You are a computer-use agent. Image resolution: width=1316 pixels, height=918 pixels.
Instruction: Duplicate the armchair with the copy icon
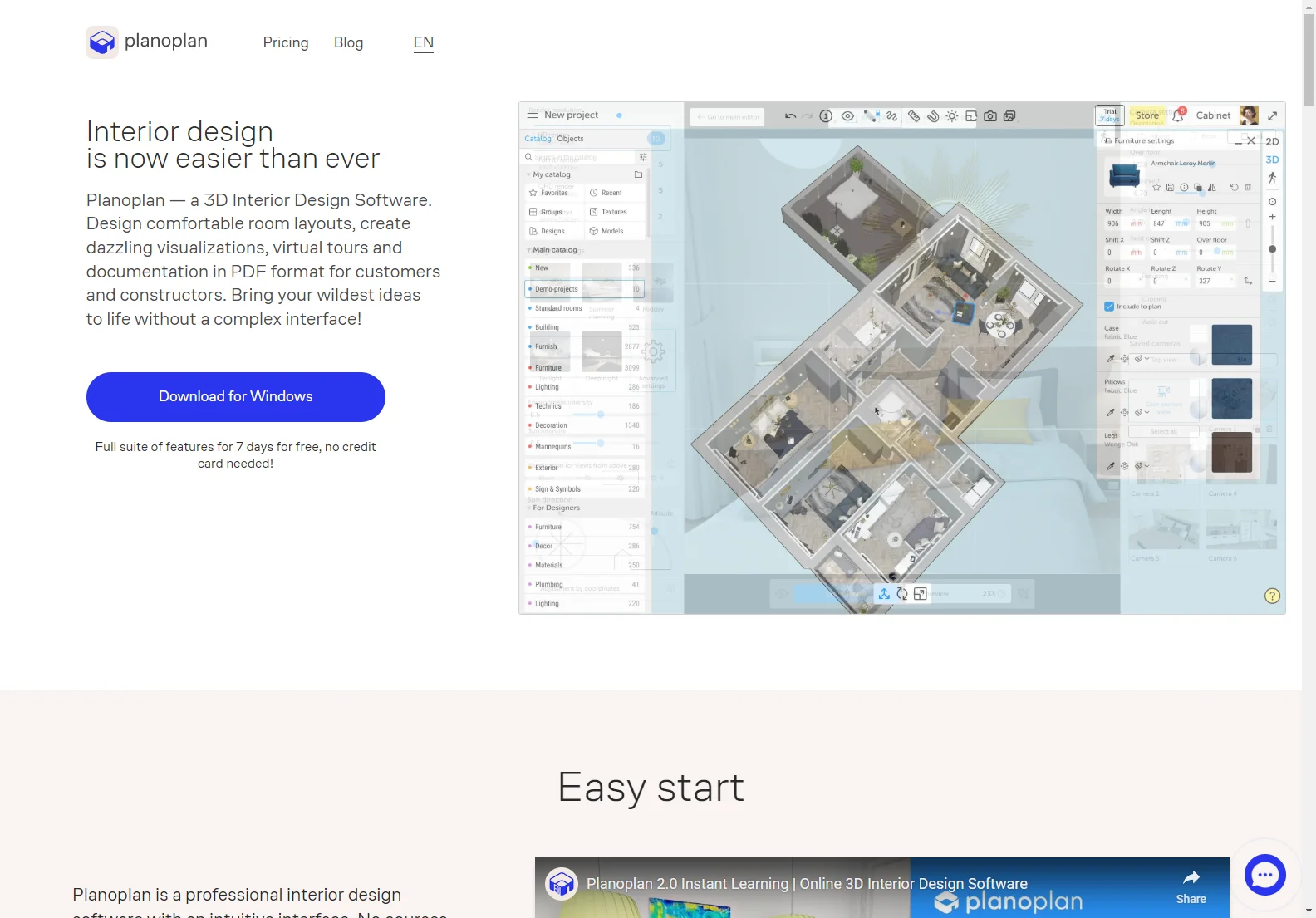1198,188
